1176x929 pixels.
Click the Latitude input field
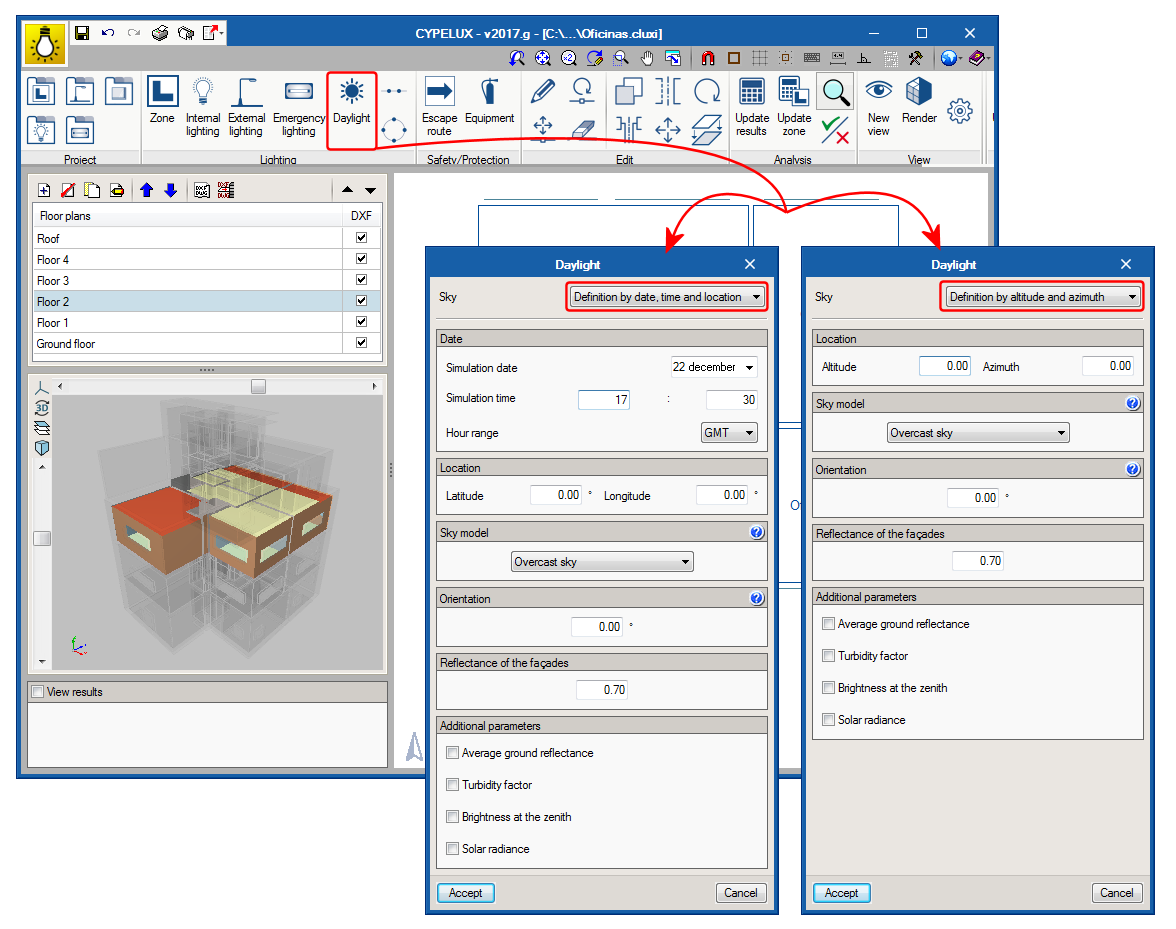coord(555,495)
